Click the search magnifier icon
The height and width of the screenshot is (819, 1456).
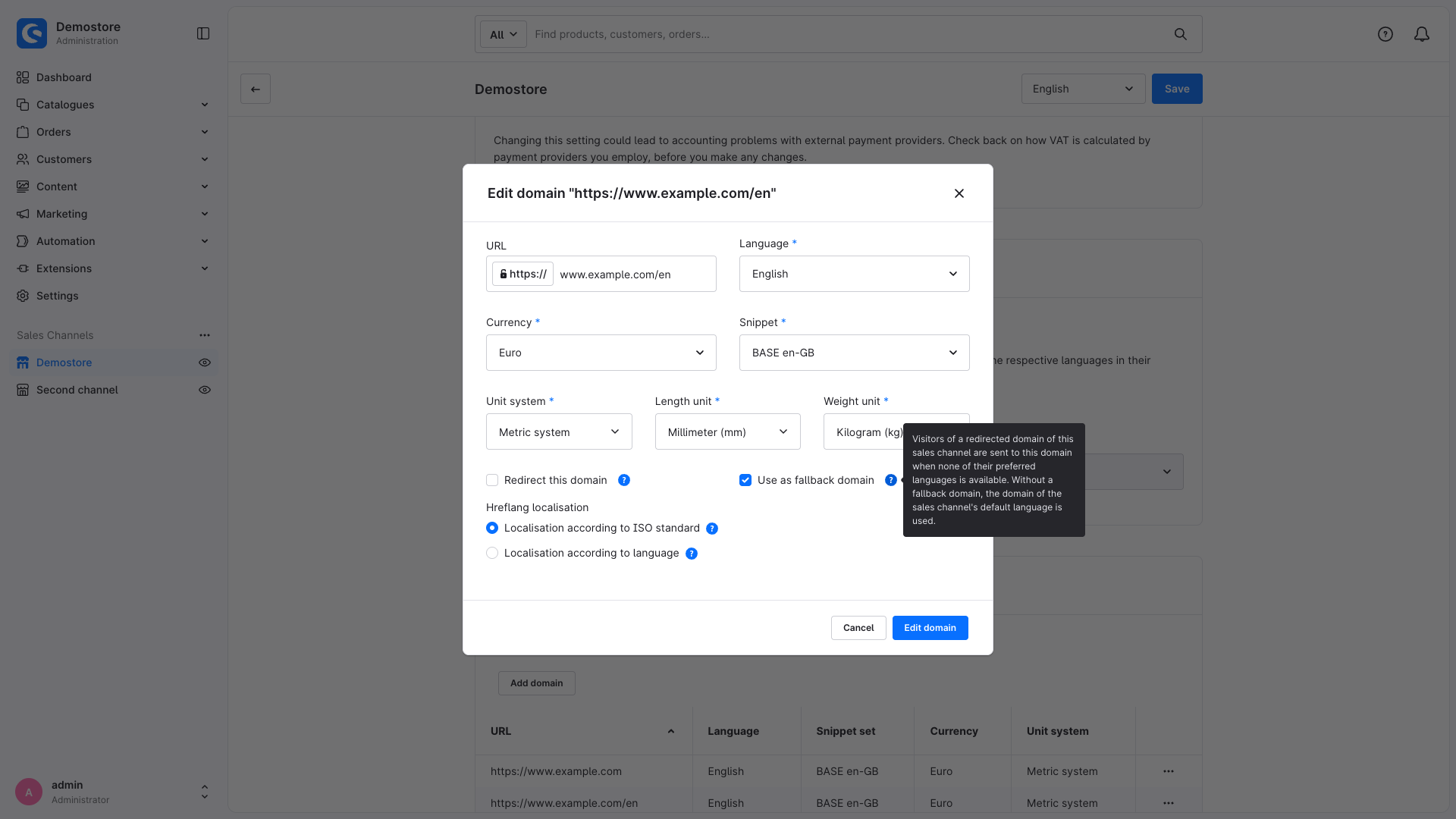[x=1181, y=34]
